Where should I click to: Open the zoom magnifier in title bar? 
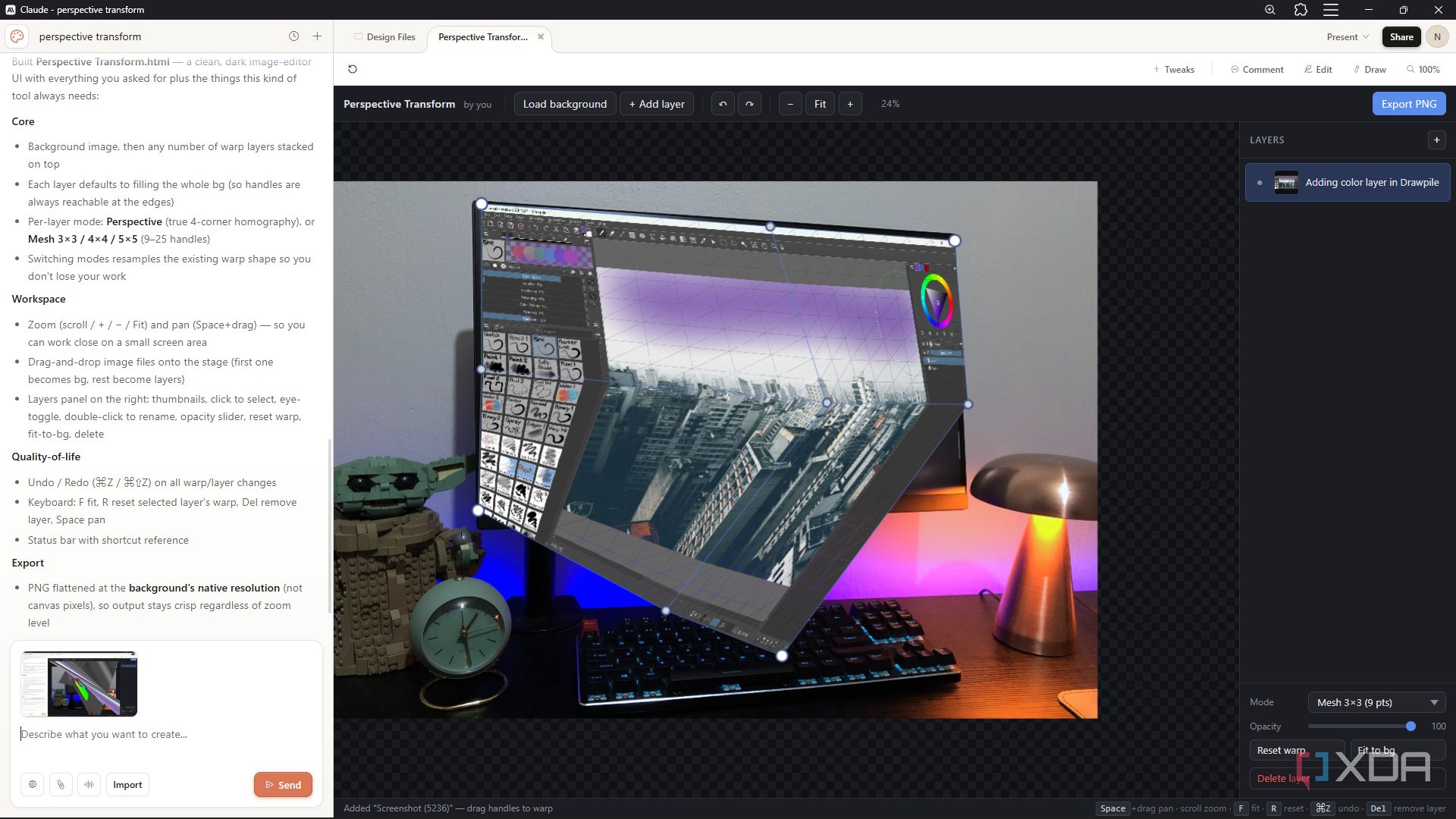[1270, 10]
